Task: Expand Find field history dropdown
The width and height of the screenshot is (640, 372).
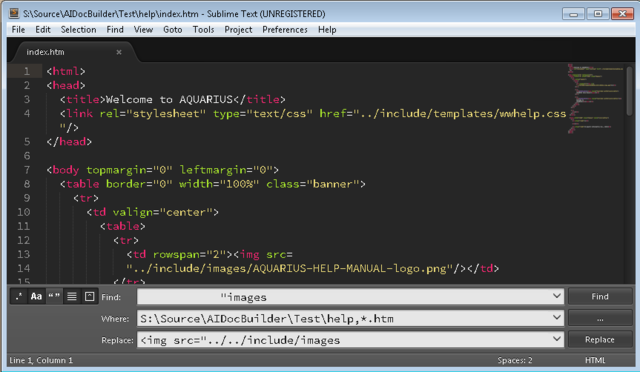Action: point(556,296)
